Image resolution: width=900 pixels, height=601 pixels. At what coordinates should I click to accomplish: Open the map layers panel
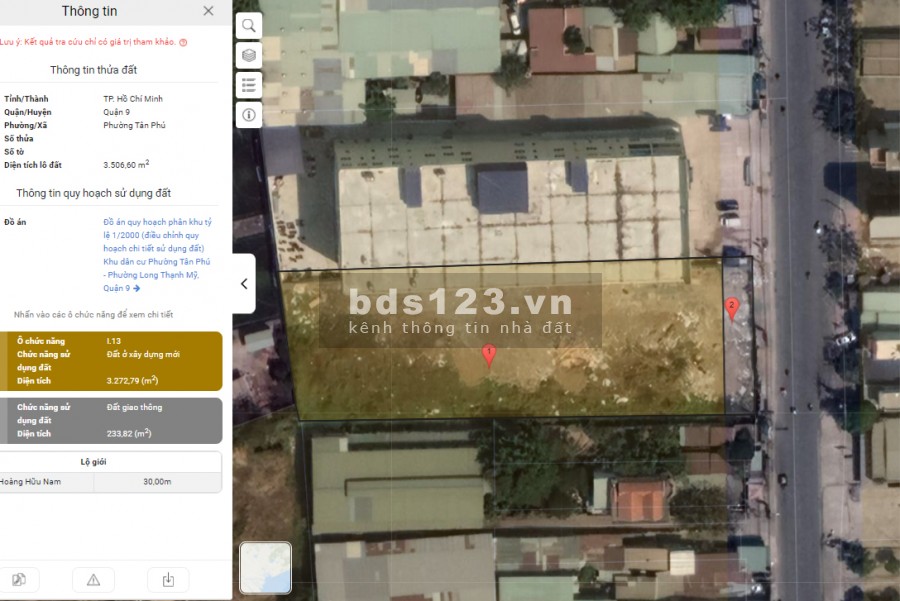pyautogui.click(x=249, y=56)
